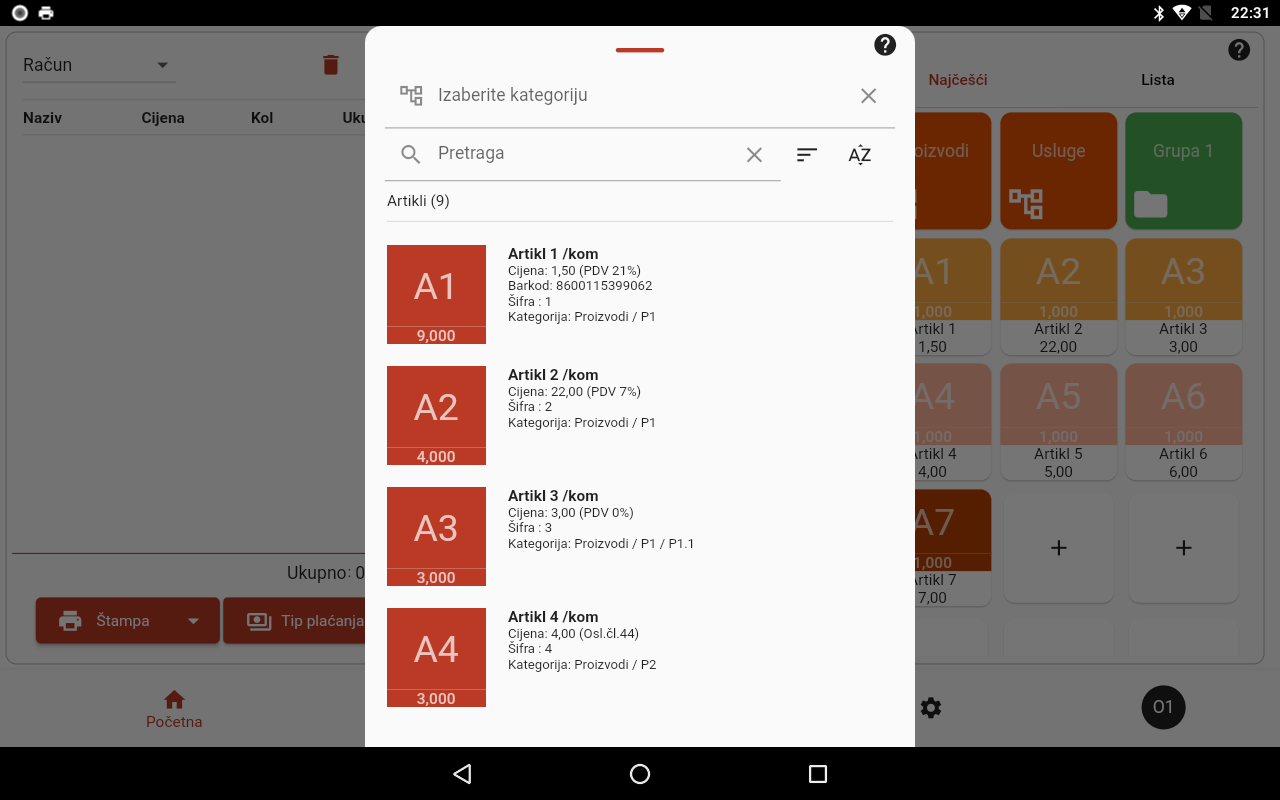Viewport: 1280px width, 800px height.
Task: Tap the category hierarchy icon next to Izaberite kategoriju
Action: 410,95
